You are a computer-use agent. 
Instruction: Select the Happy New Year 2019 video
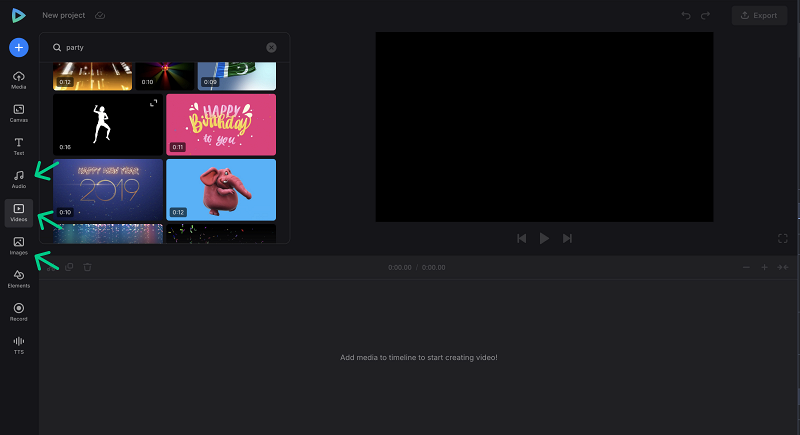[108, 190]
